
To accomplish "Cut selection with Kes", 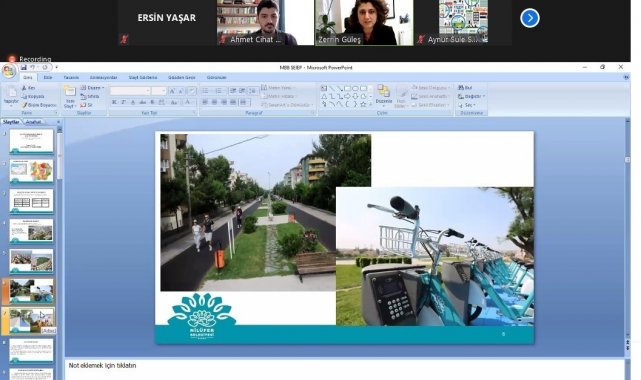I will tap(29, 88).
